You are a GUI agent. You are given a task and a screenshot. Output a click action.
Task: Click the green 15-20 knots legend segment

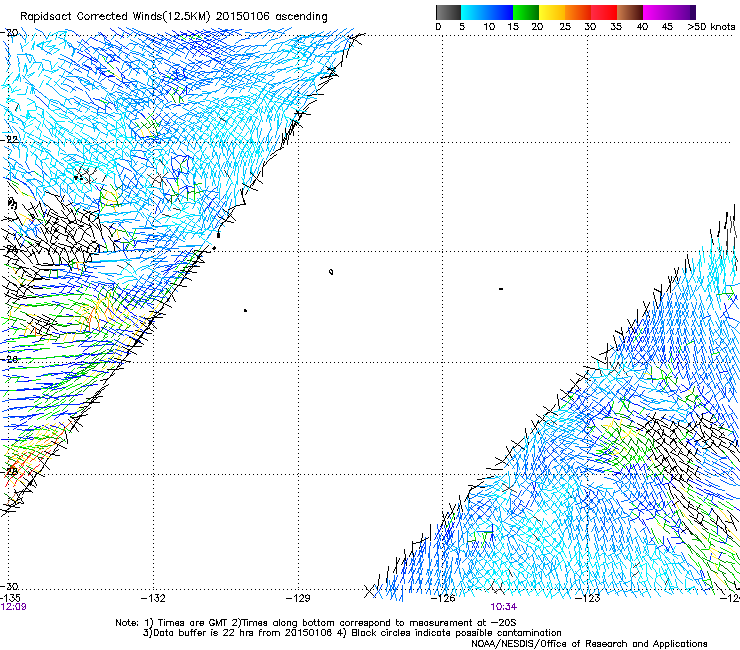[526, 12]
